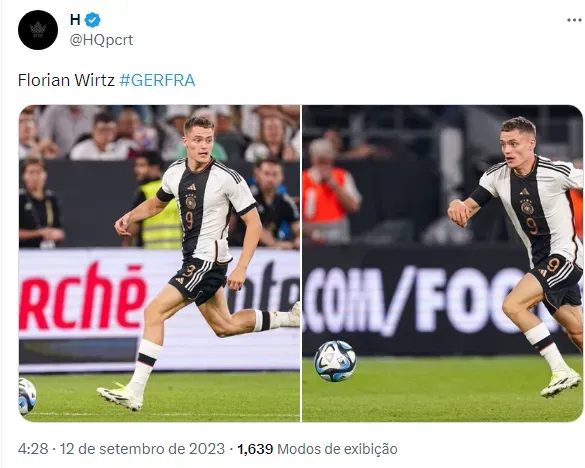Click the date 12 de setembro de 2023
The height and width of the screenshot is (468, 585).
(x=142, y=449)
